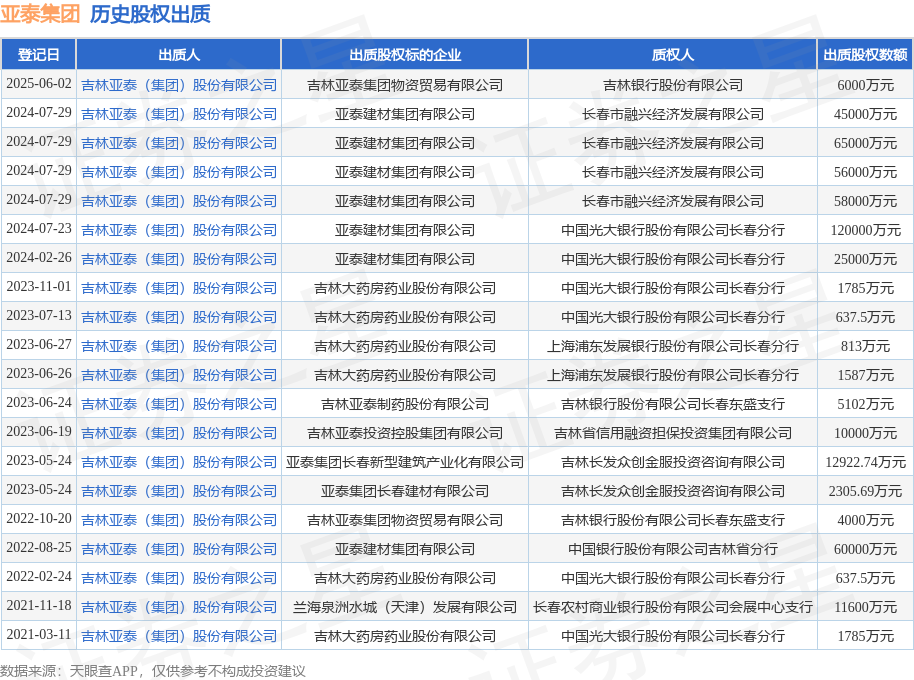Image resolution: width=914 pixels, height=680 pixels.
Task: Open the pledgor link in the 2023-11-01 row
Action: click(x=179, y=288)
